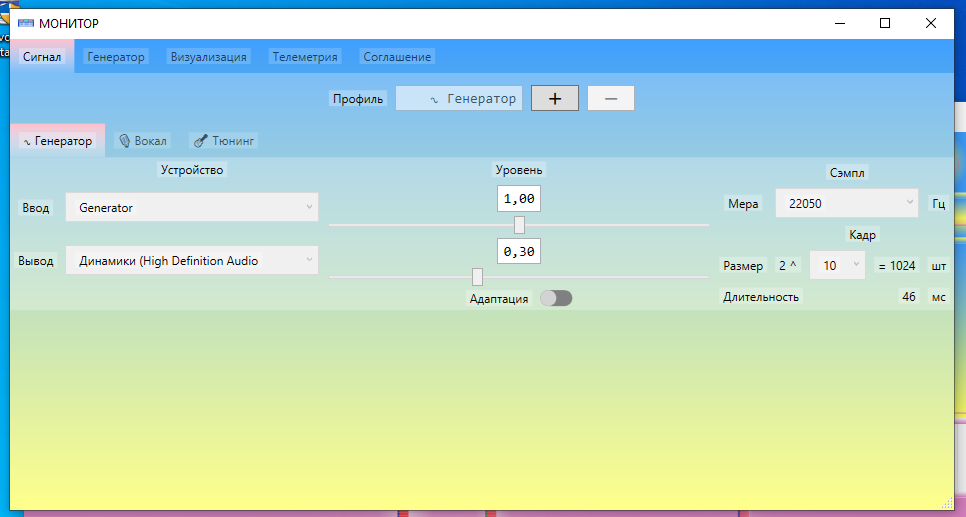966x517 pixels.
Task: Open the frame size exponent dropdown showing 10
Action: point(837,266)
